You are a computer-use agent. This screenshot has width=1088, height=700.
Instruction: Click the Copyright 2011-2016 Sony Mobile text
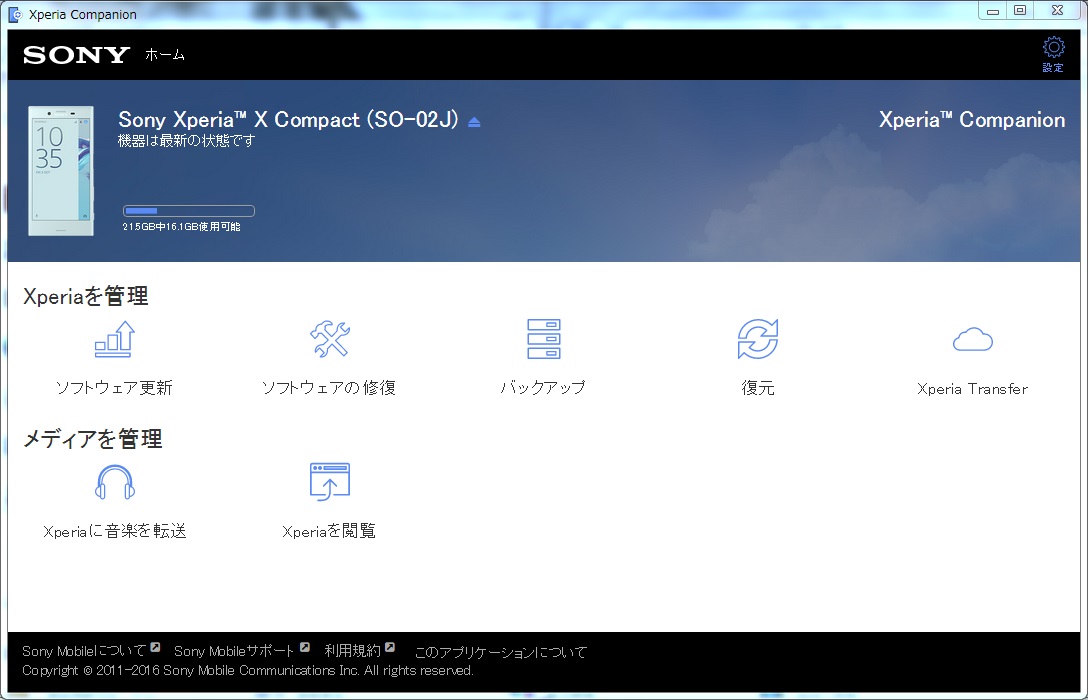[x=248, y=671]
